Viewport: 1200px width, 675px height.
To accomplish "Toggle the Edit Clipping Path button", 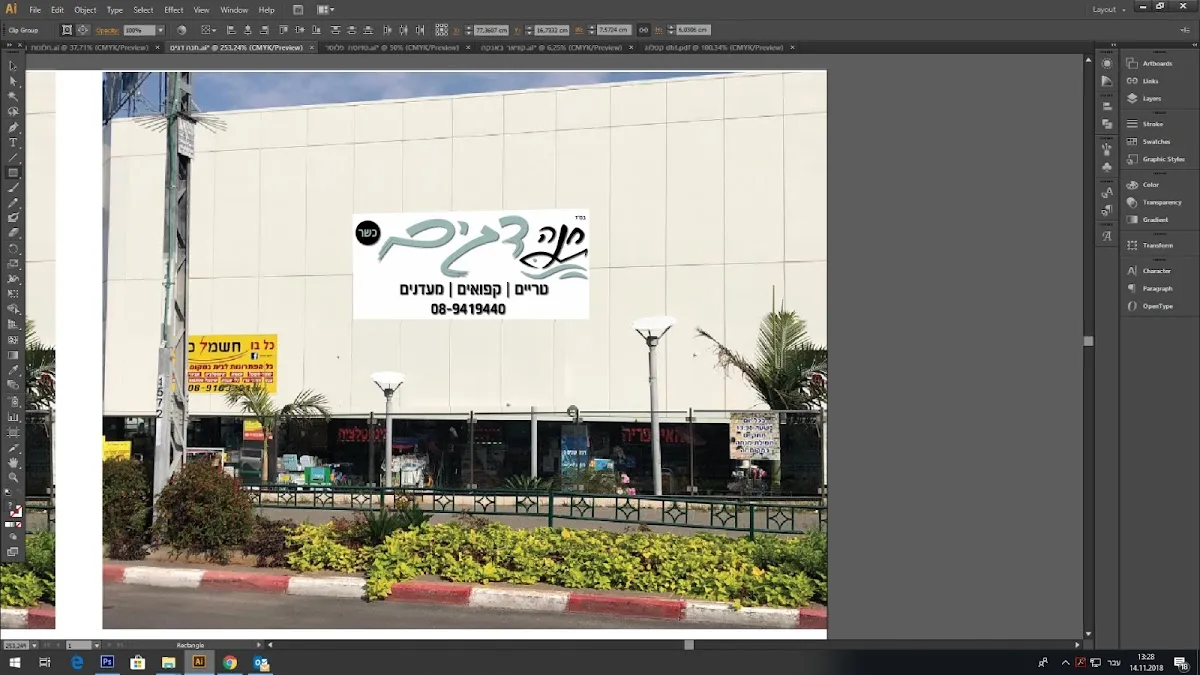I will [x=66, y=30].
